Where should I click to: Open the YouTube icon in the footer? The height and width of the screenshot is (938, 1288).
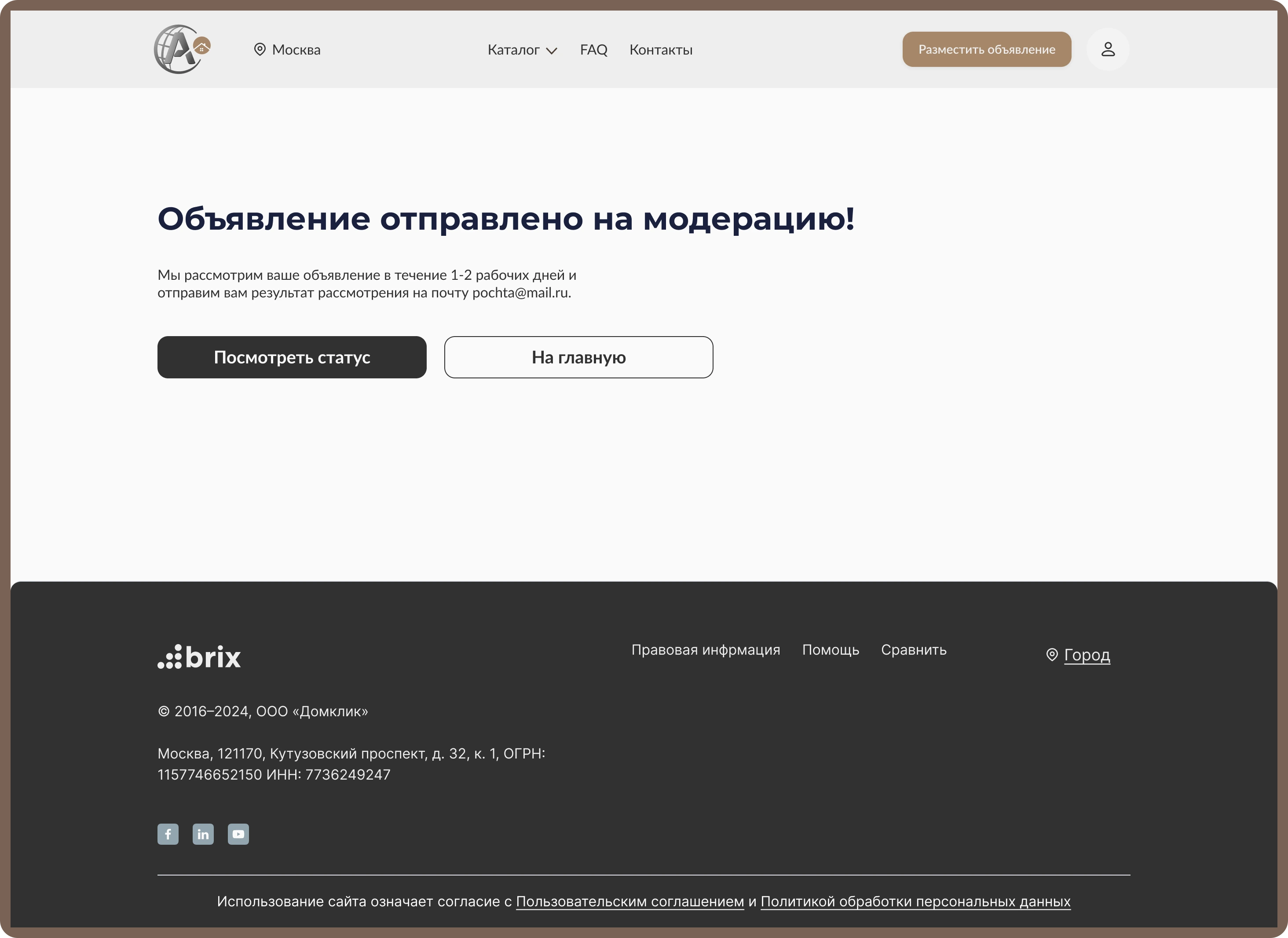[238, 834]
